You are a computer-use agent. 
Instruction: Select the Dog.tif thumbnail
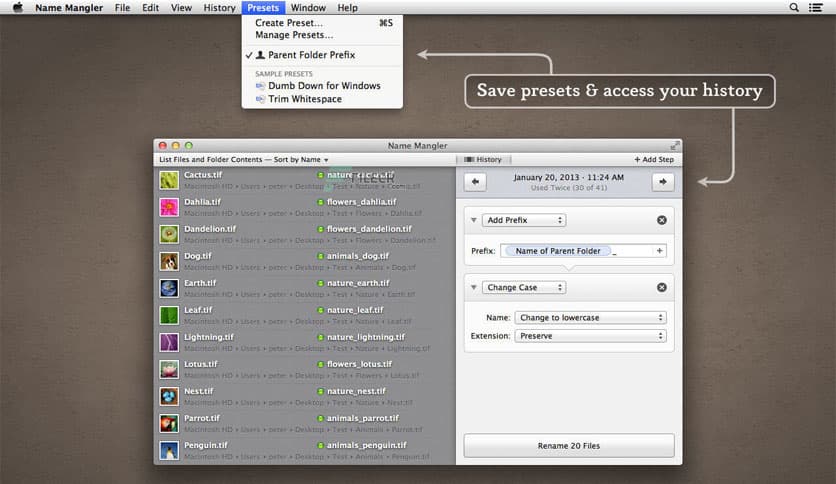coord(169,261)
